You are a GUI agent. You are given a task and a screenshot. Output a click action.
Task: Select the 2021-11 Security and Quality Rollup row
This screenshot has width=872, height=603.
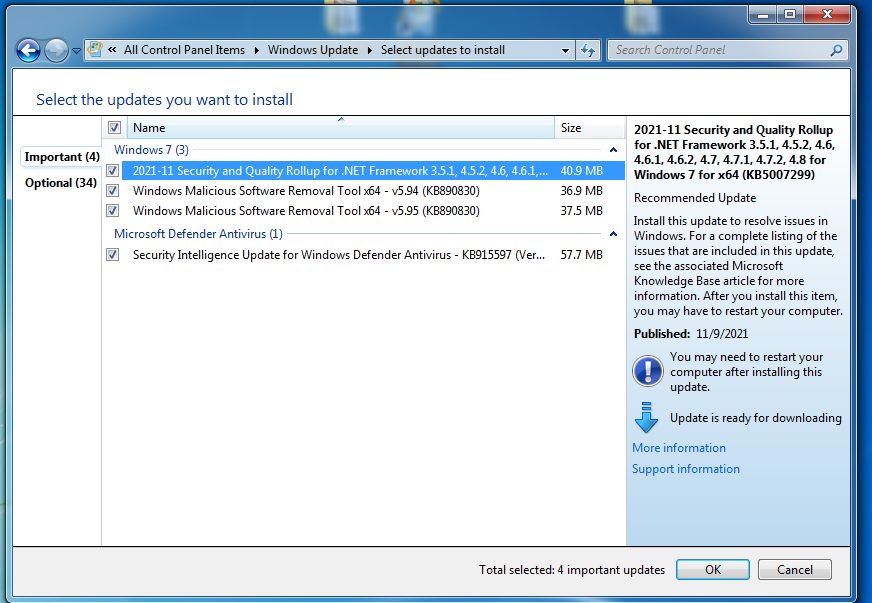click(x=373, y=171)
